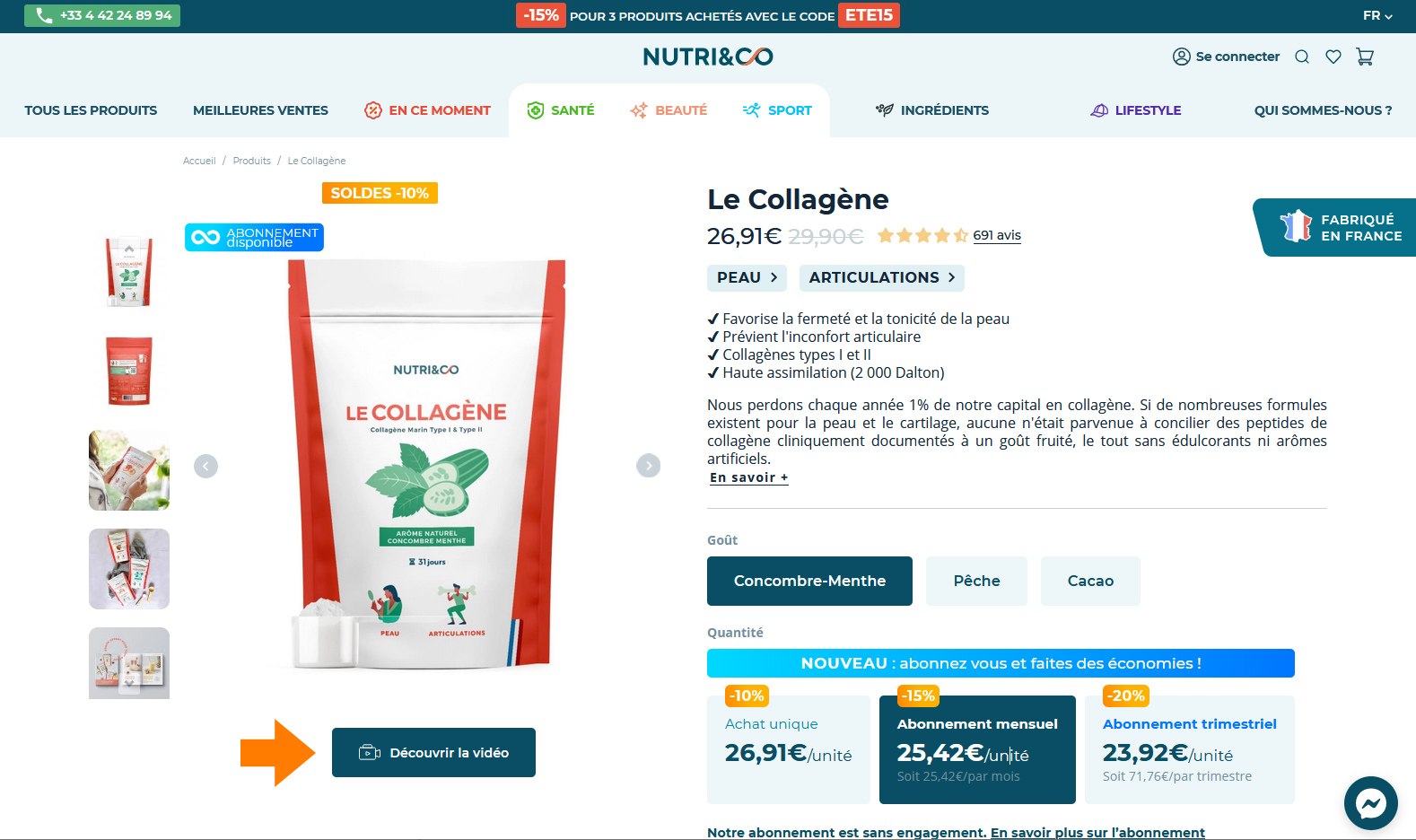Expand the En savoir + description
Viewport: 1416px width, 840px height.
(749, 477)
